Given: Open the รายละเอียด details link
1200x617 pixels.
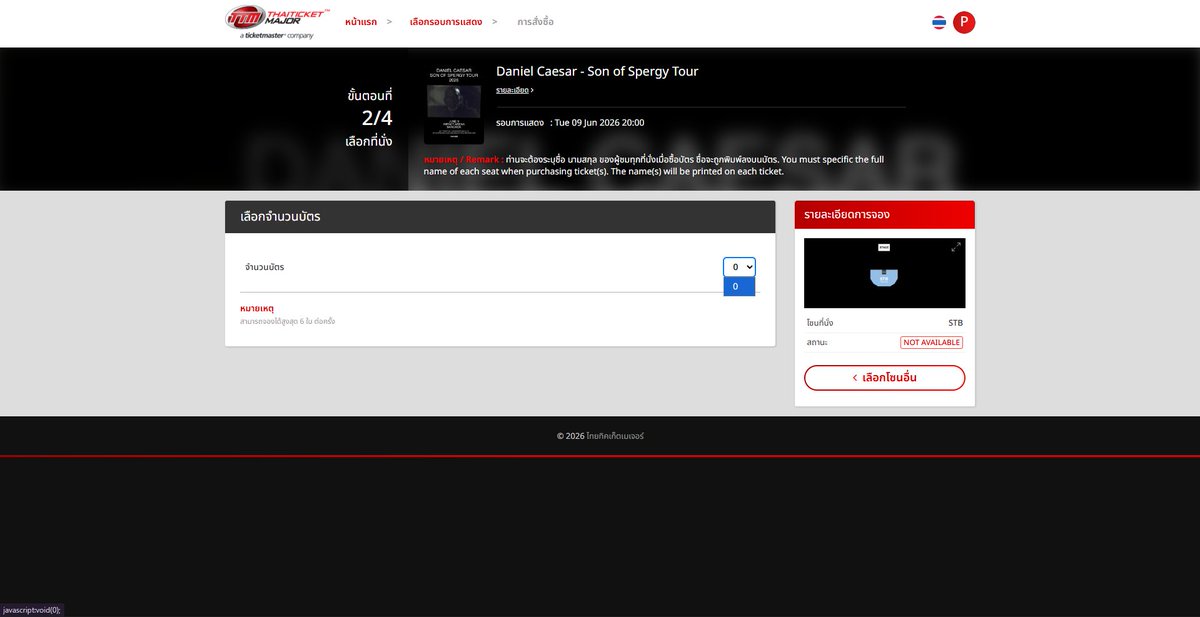Looking at the screenshot, I should [x=514, y=90].
